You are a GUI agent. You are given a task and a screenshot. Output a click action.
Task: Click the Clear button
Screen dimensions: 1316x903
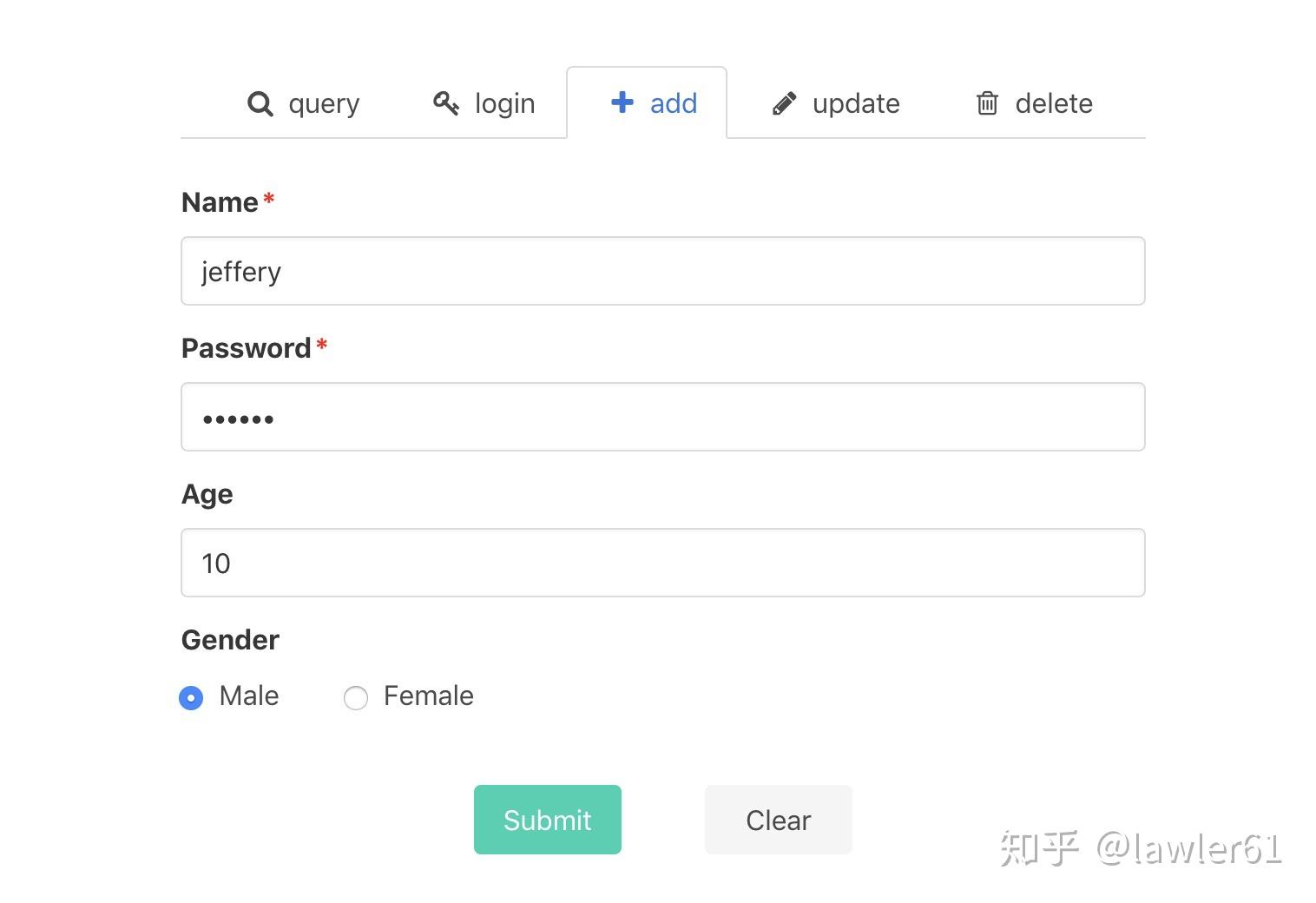click(777, 819)
